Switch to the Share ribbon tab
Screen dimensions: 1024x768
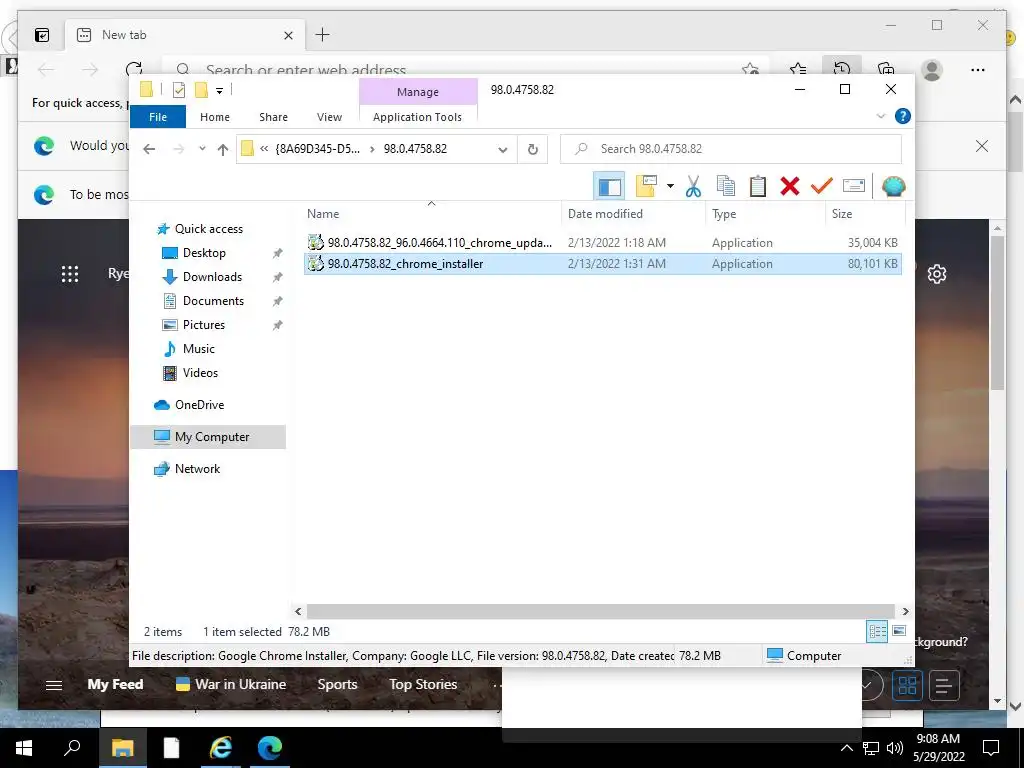point(273,117)
